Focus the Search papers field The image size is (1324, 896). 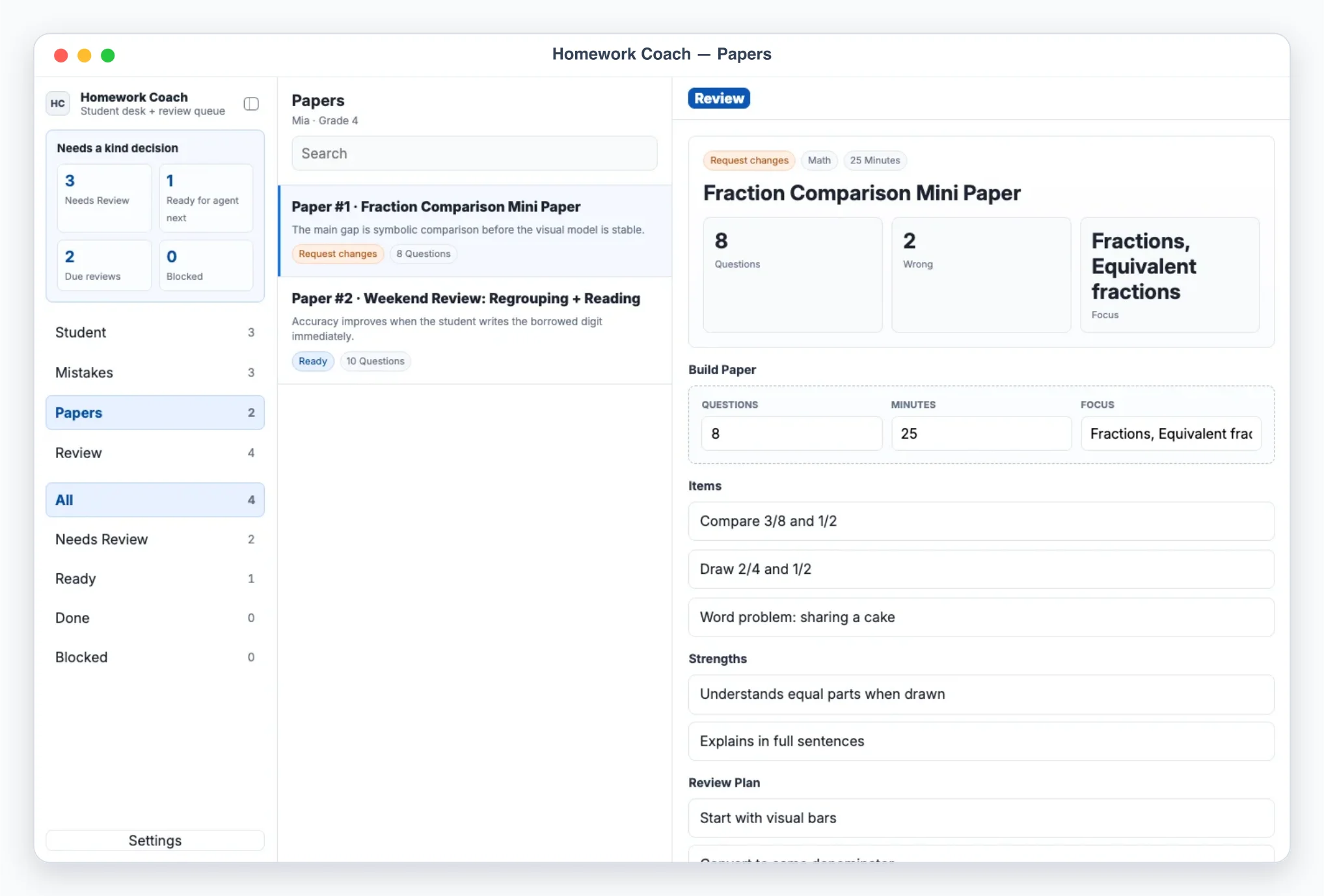click(474, 154)
